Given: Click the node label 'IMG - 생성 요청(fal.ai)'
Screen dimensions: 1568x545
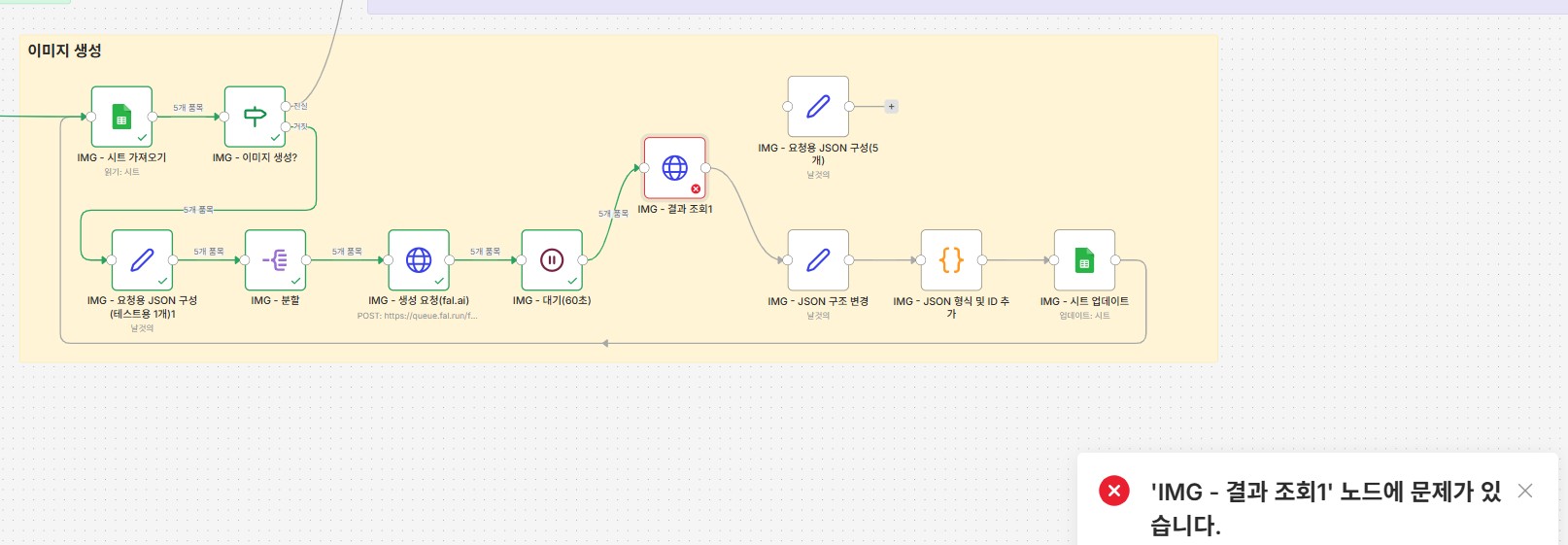Looking at the screenshot, I should [x=419, y=300].
